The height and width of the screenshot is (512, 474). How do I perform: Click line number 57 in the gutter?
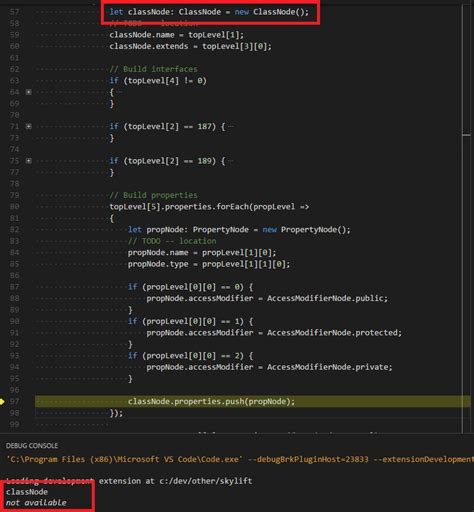click(x=14, y=12)
